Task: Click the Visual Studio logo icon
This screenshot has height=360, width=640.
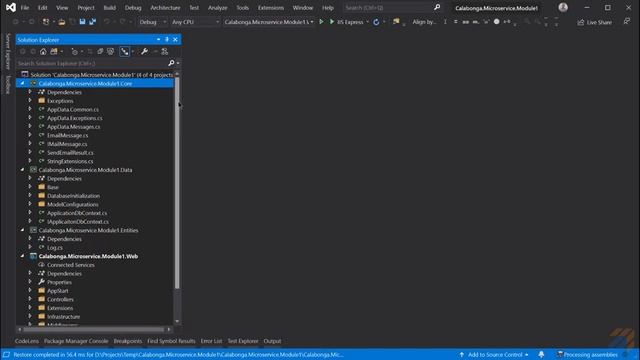Action: [x=11, y=7]
